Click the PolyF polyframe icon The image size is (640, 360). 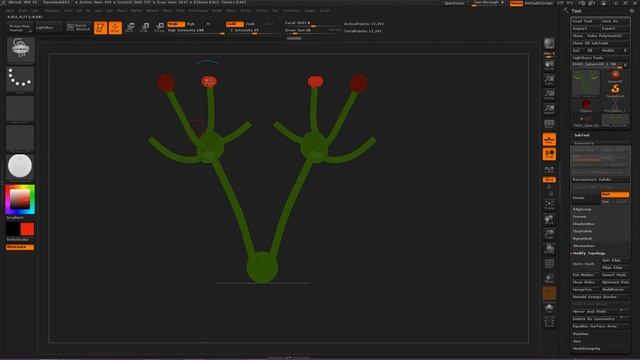pos(549,264)
